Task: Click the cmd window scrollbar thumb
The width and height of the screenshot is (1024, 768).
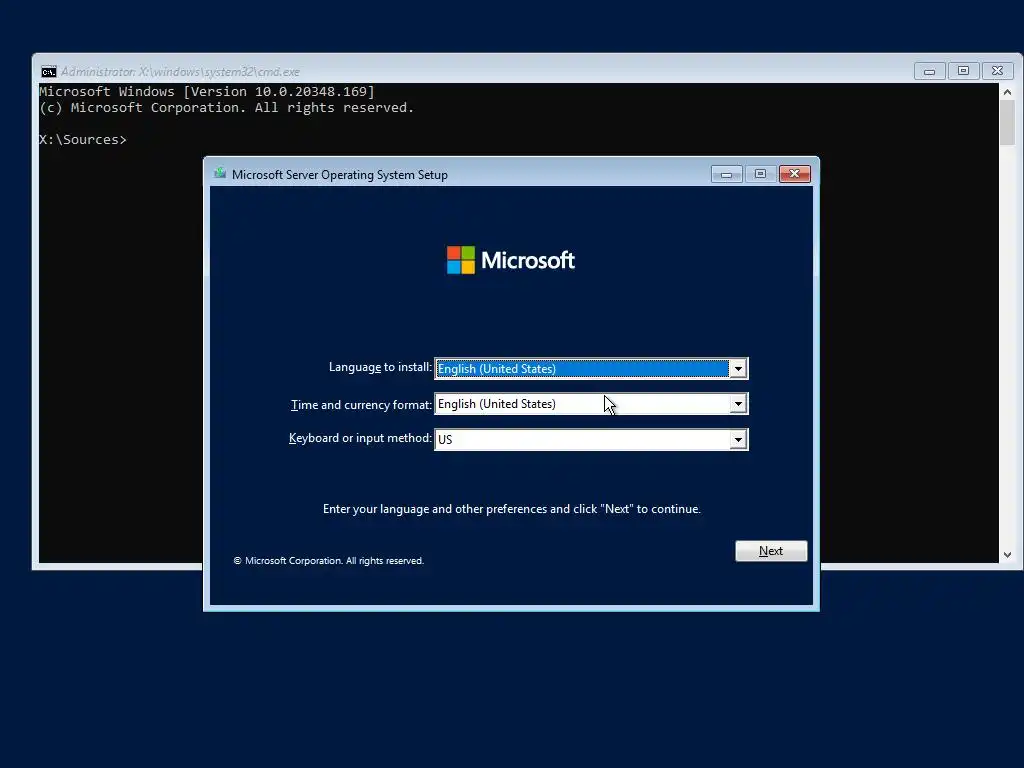Action: point(1007,123)
